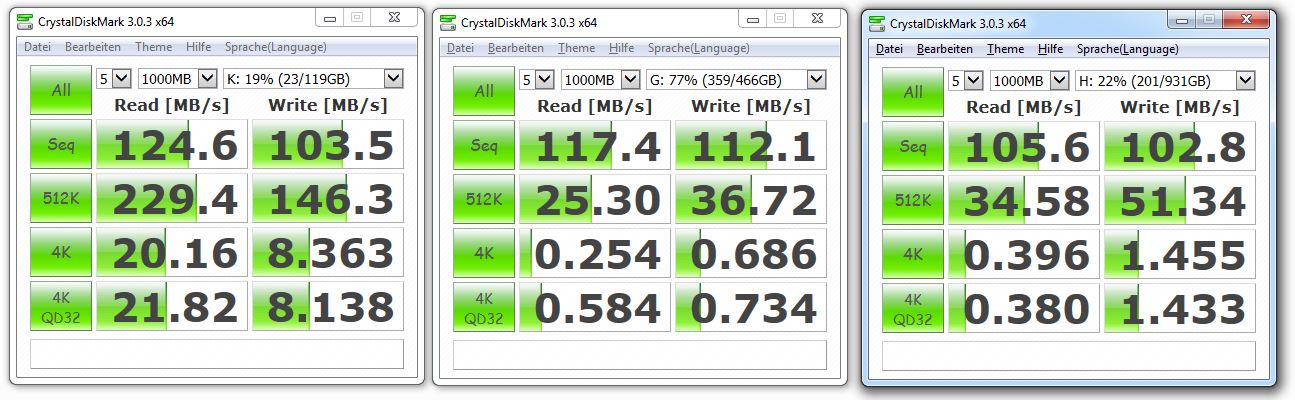Start 4K test in the H: drive window
This screenshot has width=1295, height=400.
click(x=912, y=254)
